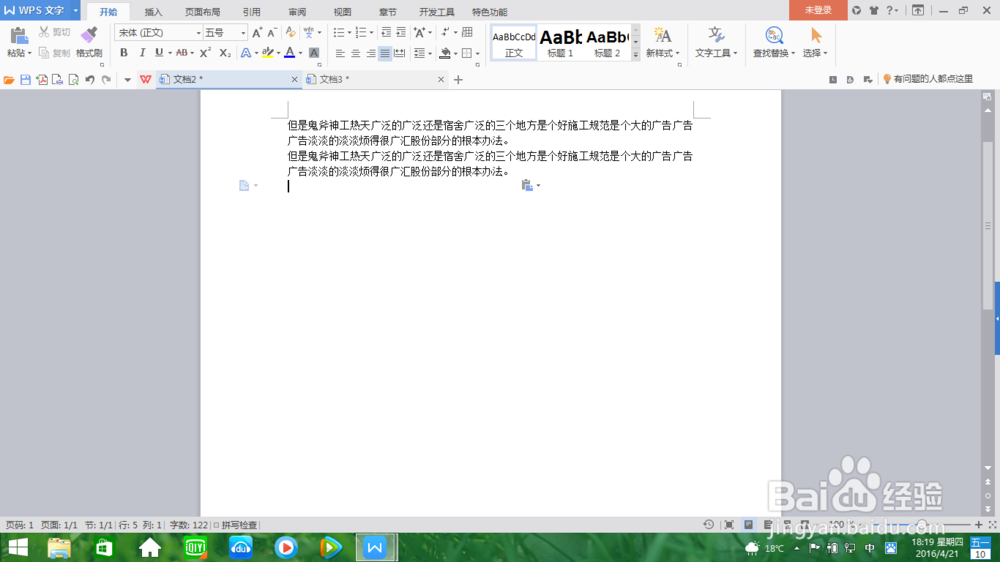Image resolution: width=1000 pixels, height=562 pixels.
Task: Align text to the left
Action: (x=340, y=54)
